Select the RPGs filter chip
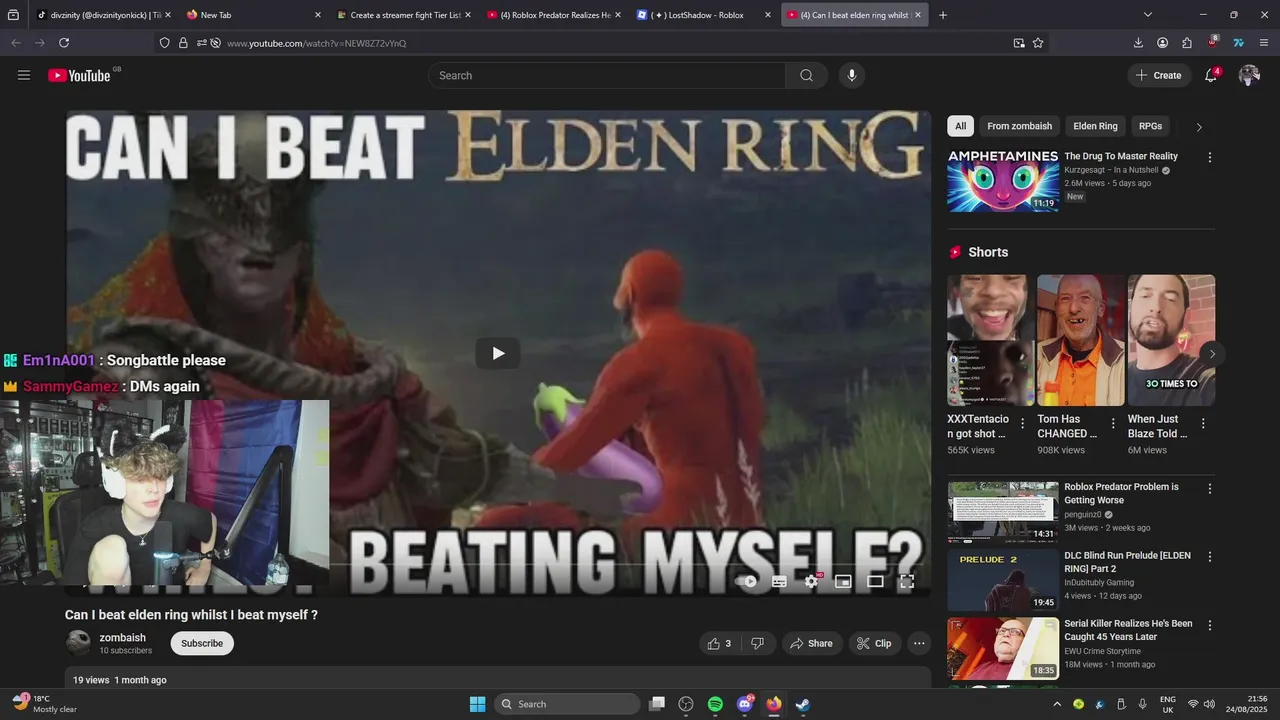Viewport: 1280px width, 720px height. coord(1150,126)
